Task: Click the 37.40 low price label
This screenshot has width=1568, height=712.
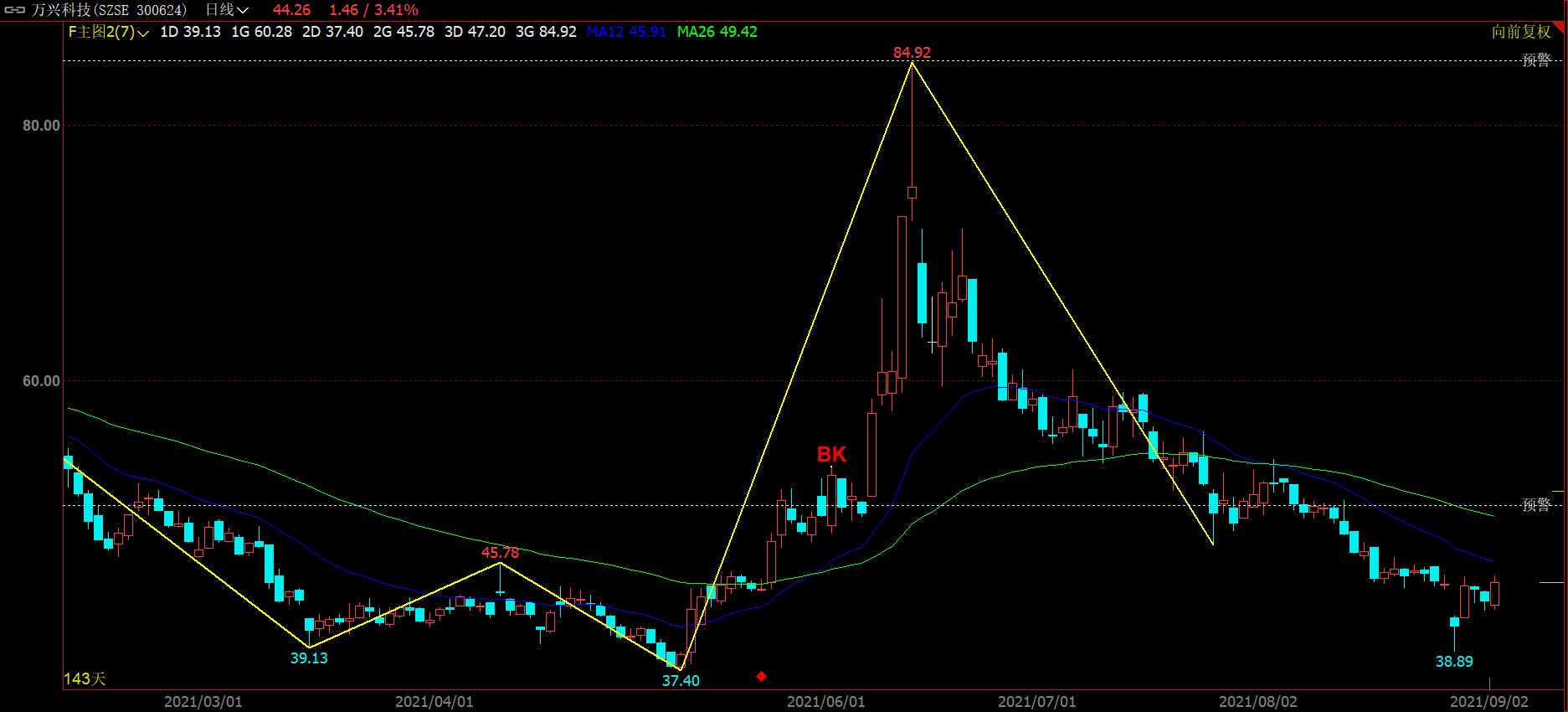Action: 681,681
